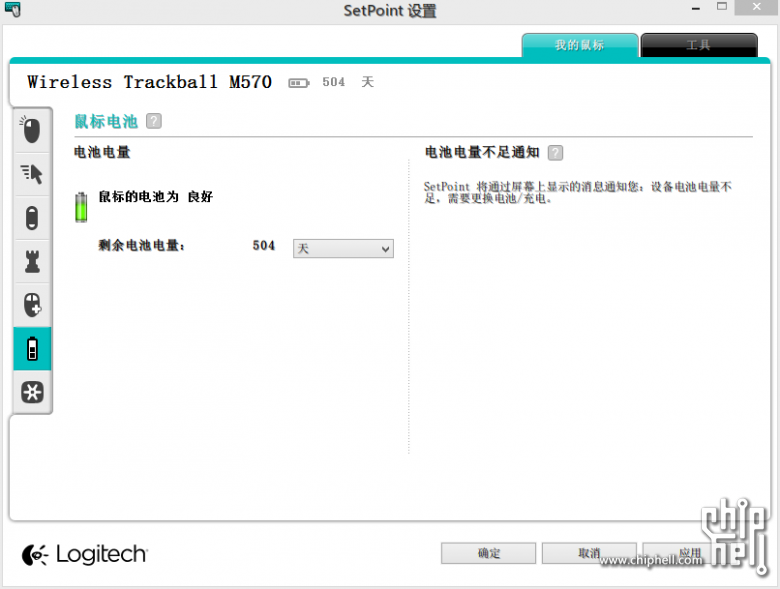Click the 鼠标的电池为 良好 status text
The image size is (780, 589).
[156, 196]
